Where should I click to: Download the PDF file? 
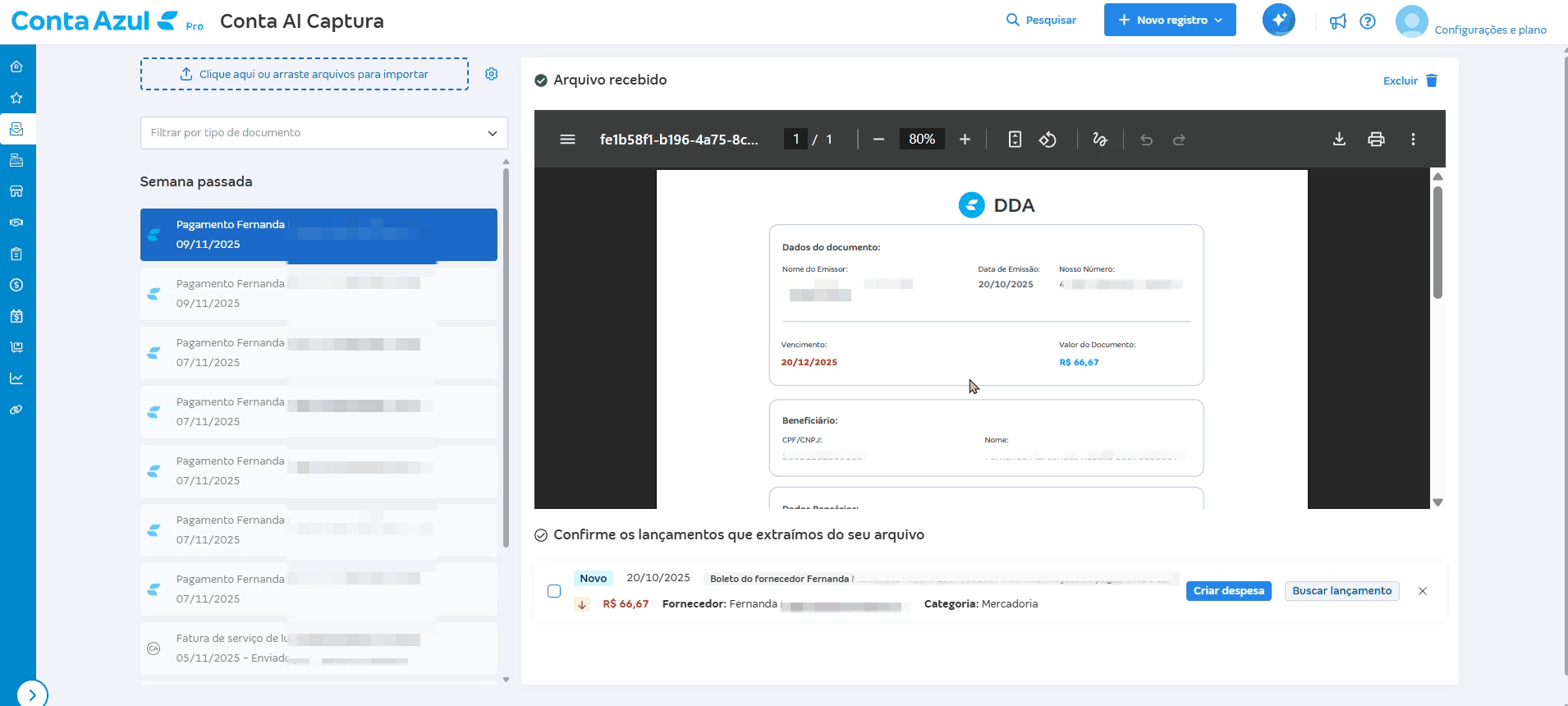1339,140
